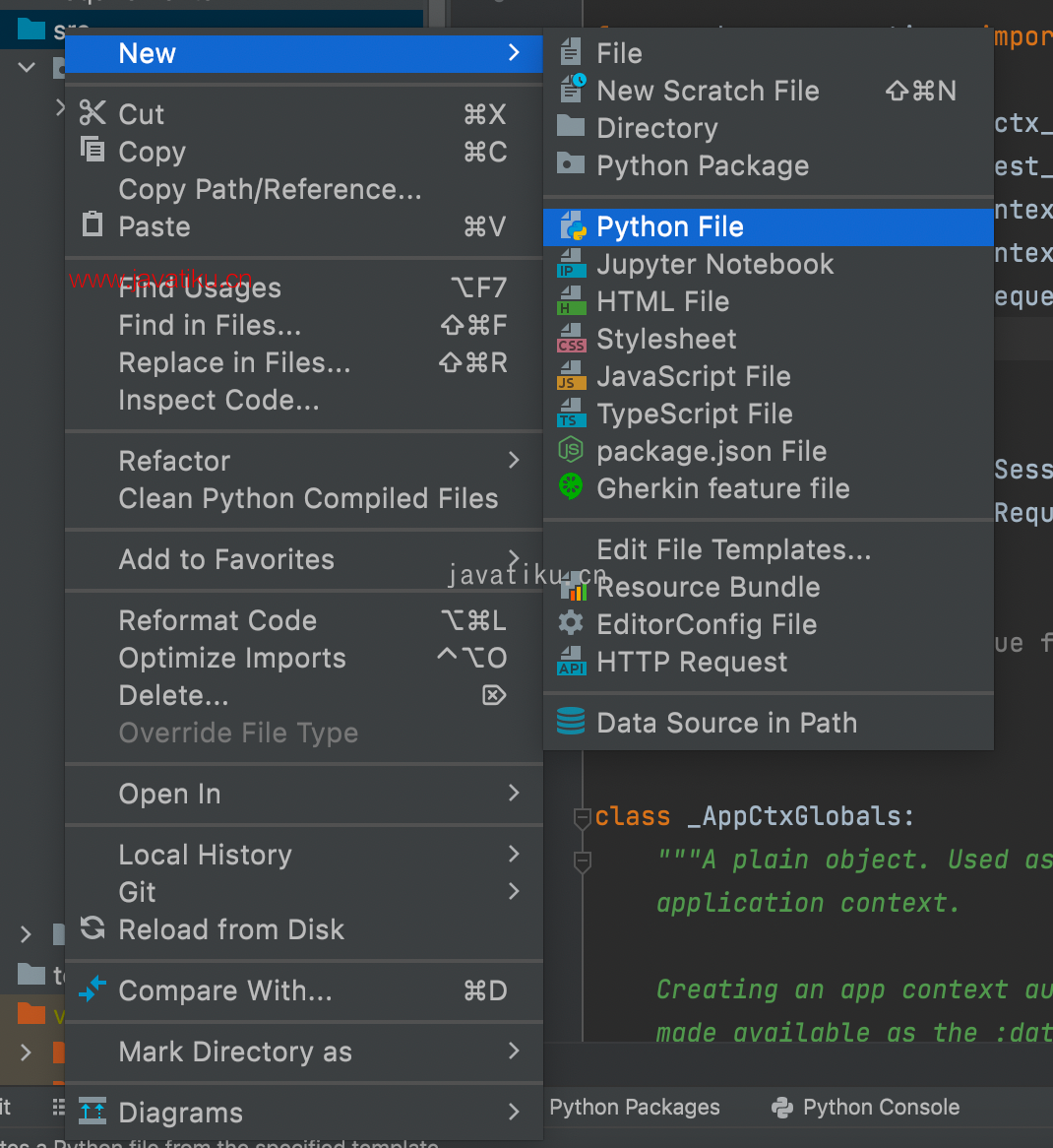Click the Gherkin feature file icon
This screenshot has height=1148, width=1053.
[571, 487]
